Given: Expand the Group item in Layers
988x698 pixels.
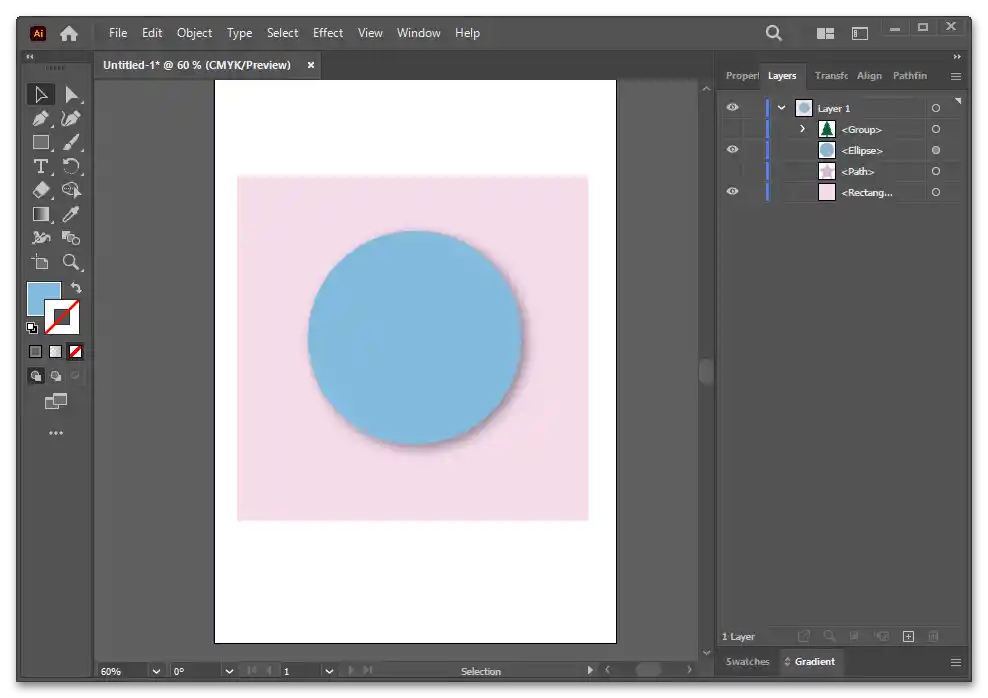Looking at the screenshot, I should coord(802,129).
